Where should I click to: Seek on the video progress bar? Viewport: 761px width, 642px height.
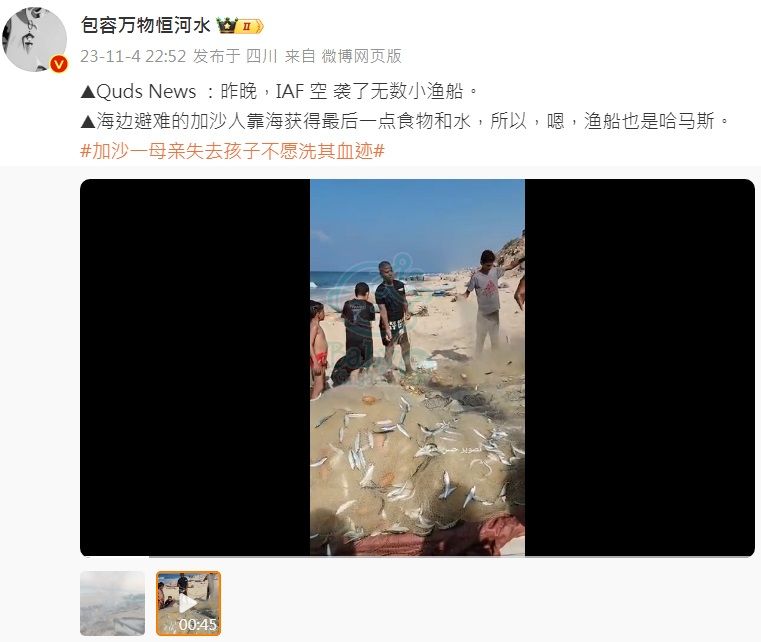[x=417, y=556]
